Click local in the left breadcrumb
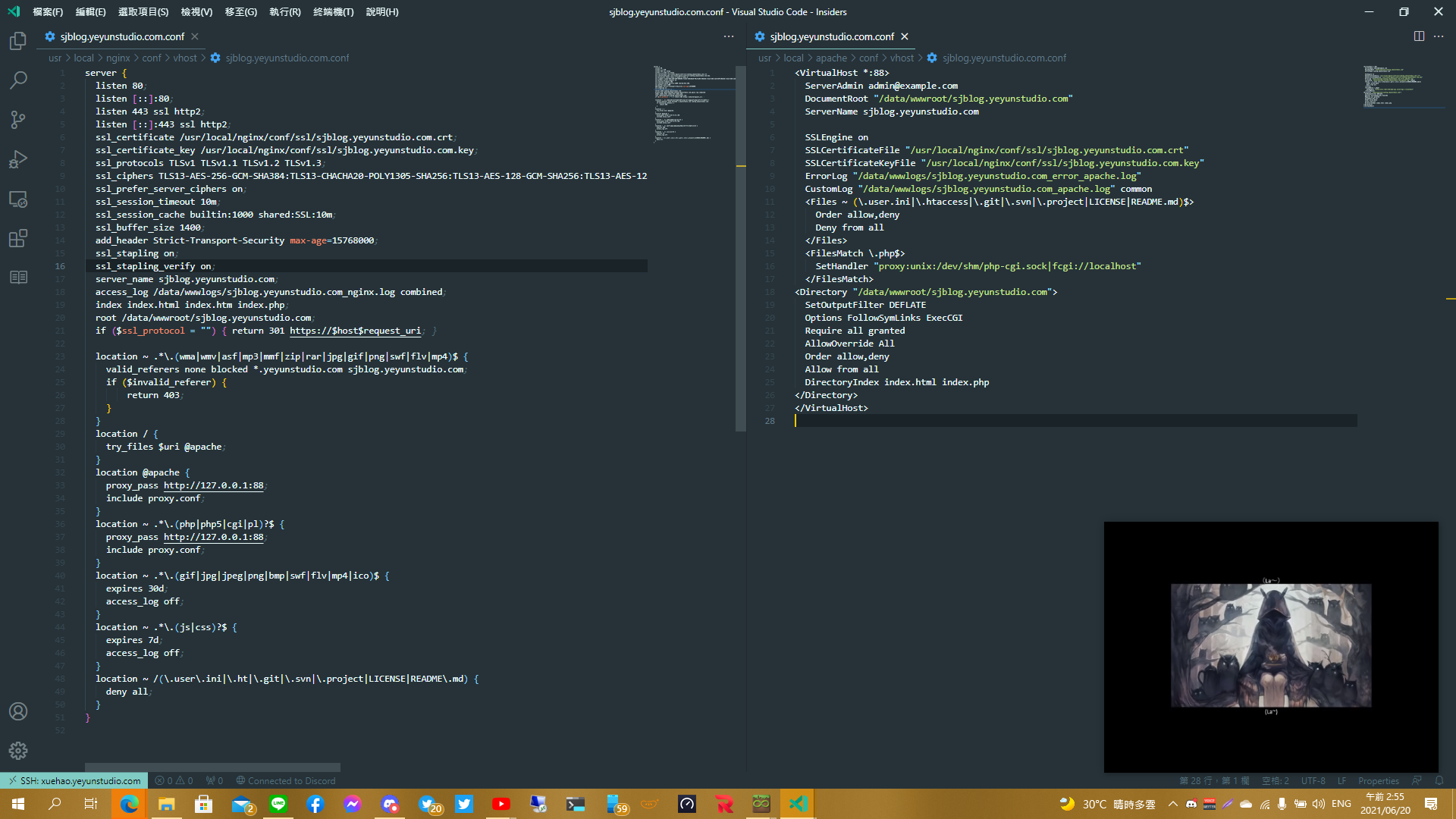The image size is (1456, 819). coord(83,58)
